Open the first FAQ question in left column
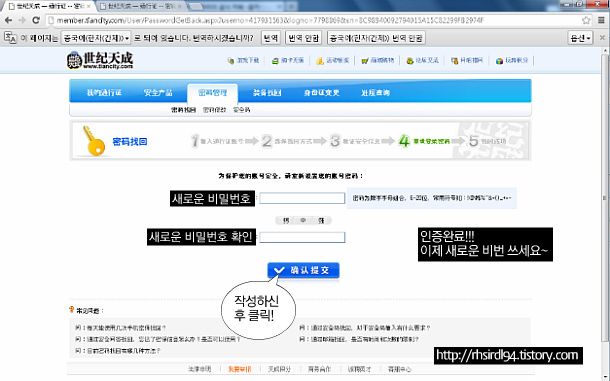The image size is (610, 381). click(x=121, y=328)
